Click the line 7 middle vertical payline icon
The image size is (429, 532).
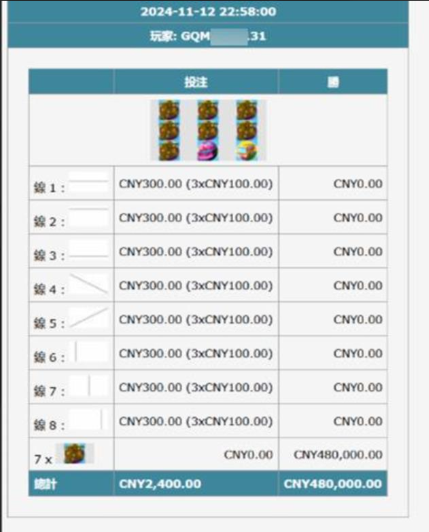[x=89, y=386]
